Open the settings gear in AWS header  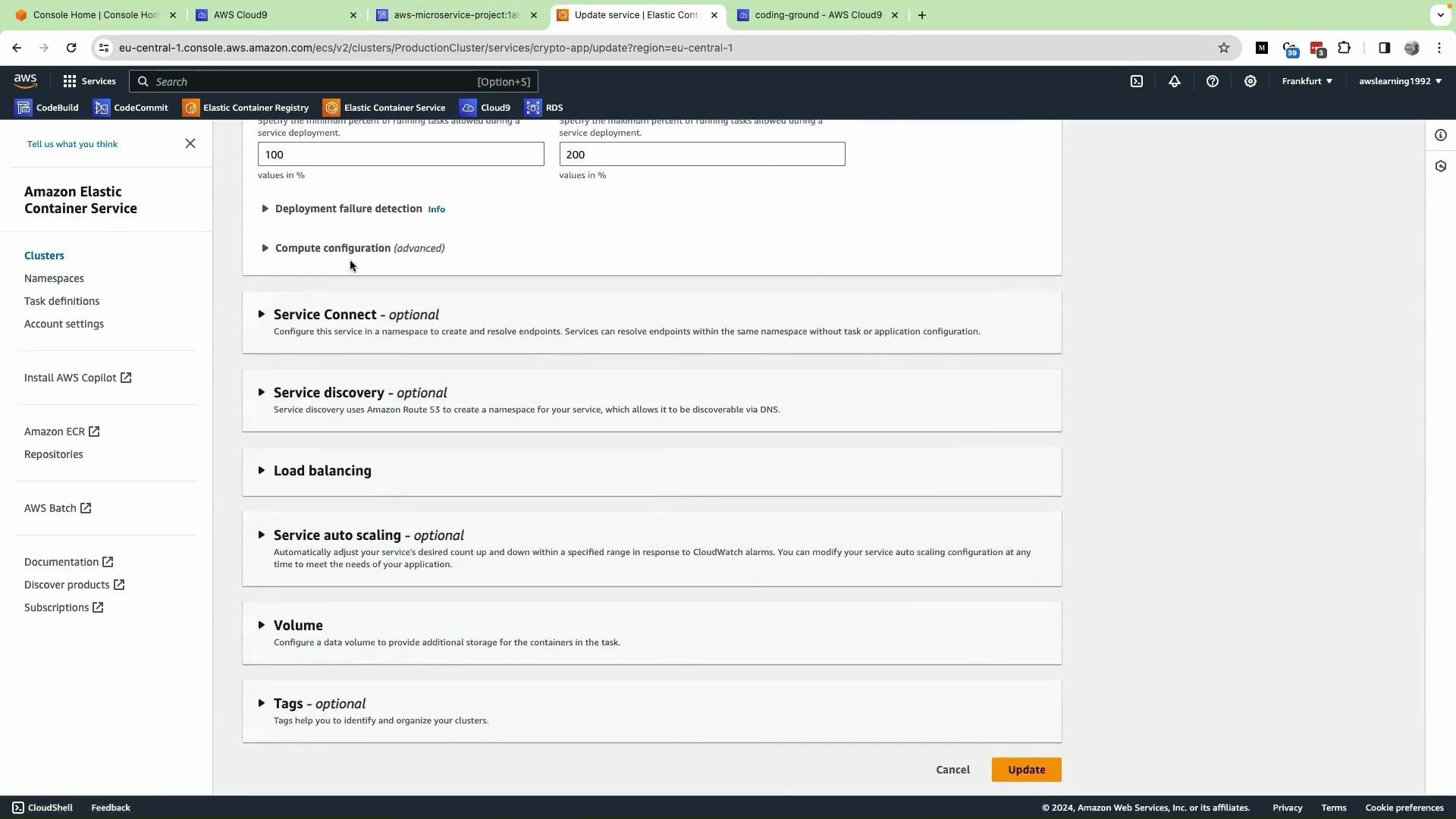click(x=1250, y=81)
